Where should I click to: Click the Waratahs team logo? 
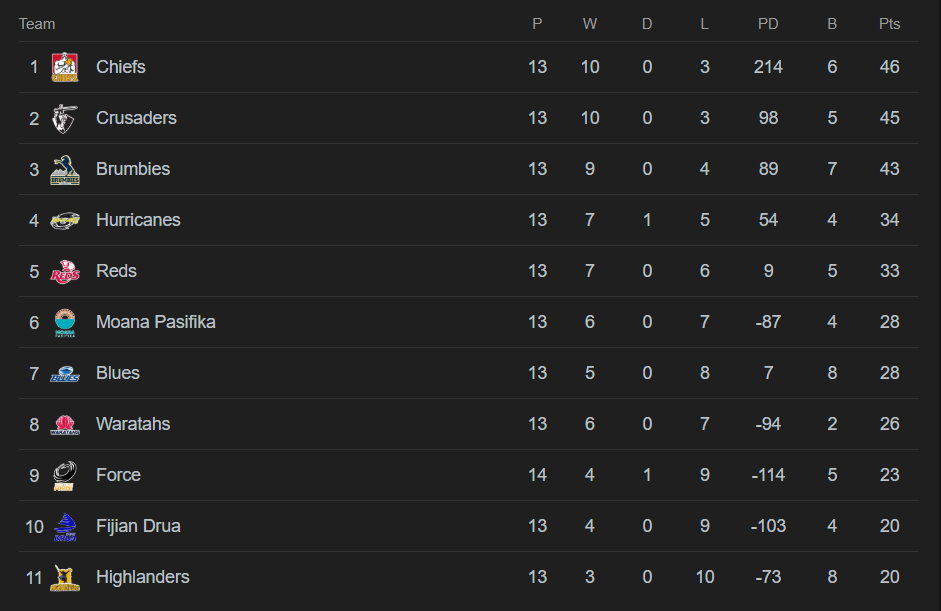click(x=65, y=424)
